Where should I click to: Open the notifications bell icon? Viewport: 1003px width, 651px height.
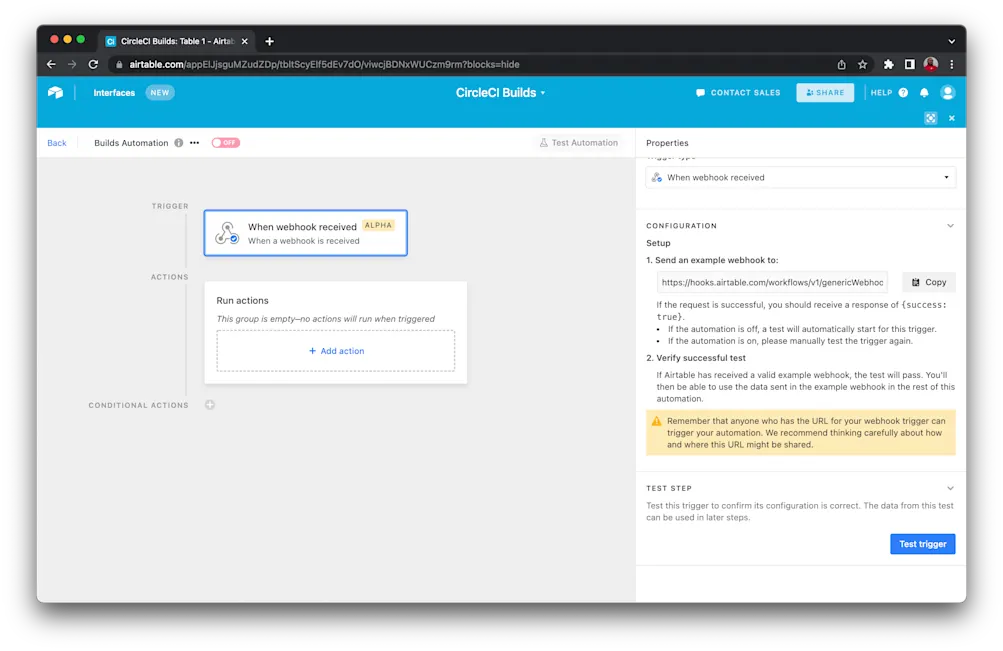click(922, 92)
